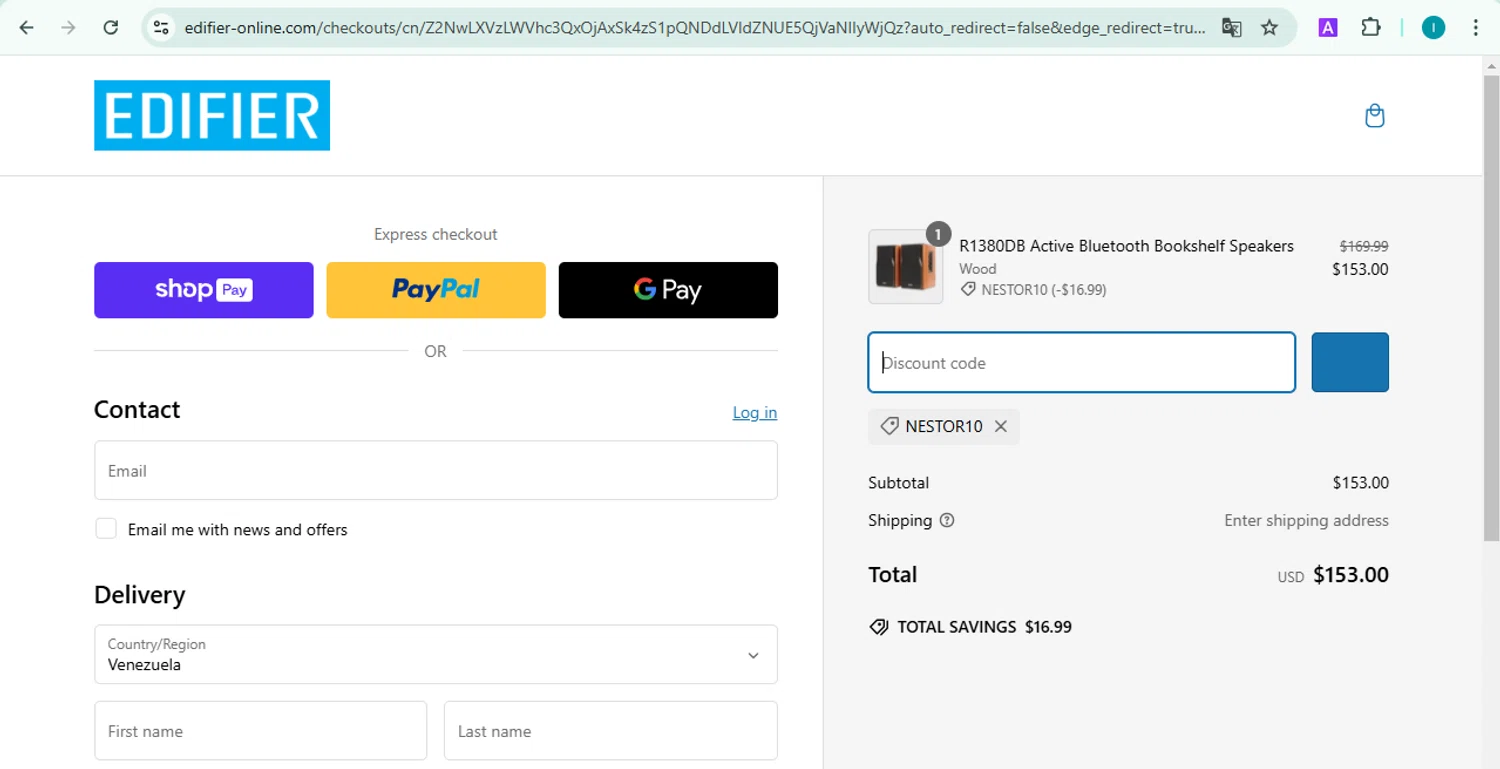Click the Subtotal label

point(898,482)
